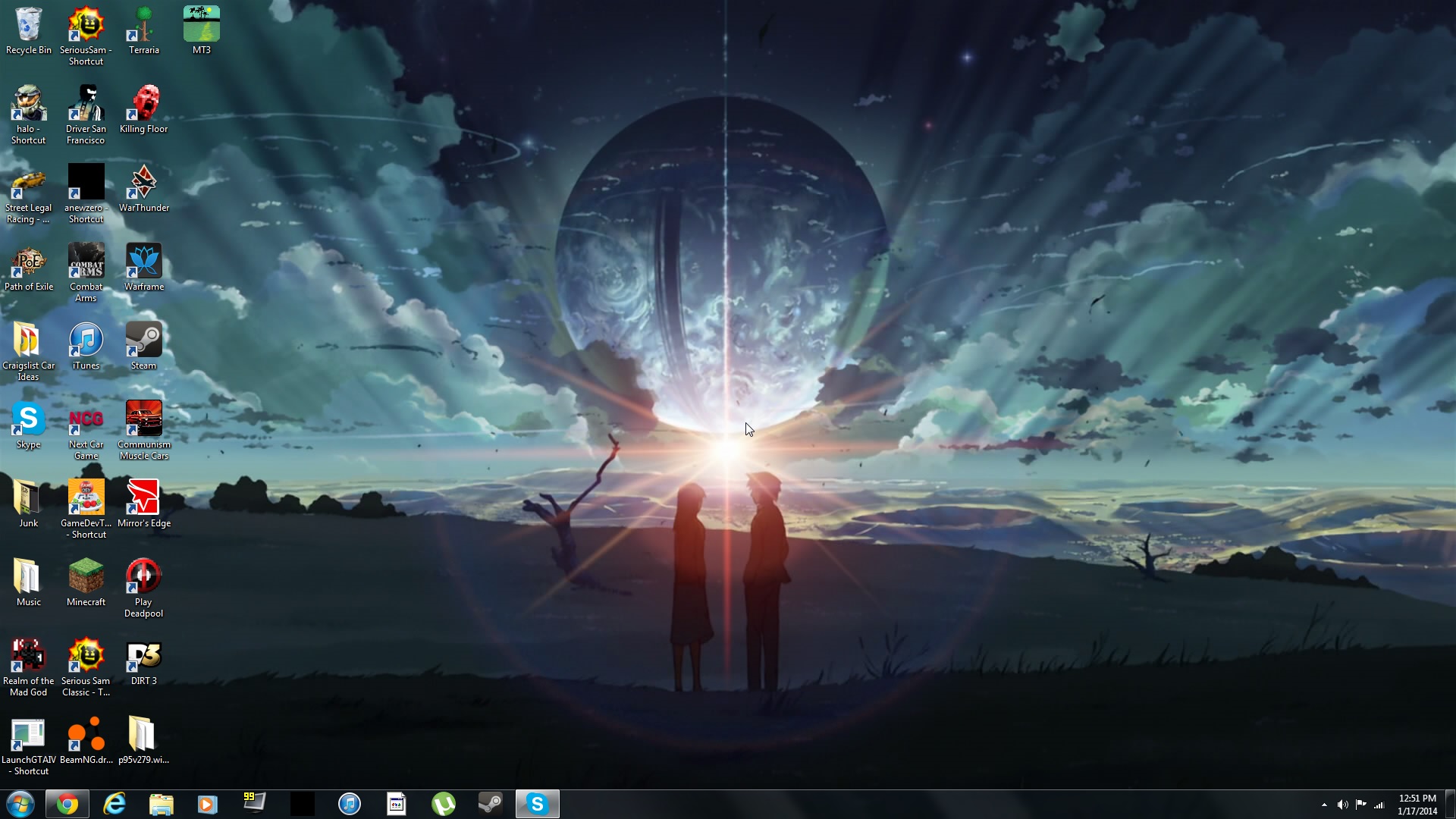Switch to Google Chrome in the taskbar
The image size is (1456, 819).
coord(67,804)
